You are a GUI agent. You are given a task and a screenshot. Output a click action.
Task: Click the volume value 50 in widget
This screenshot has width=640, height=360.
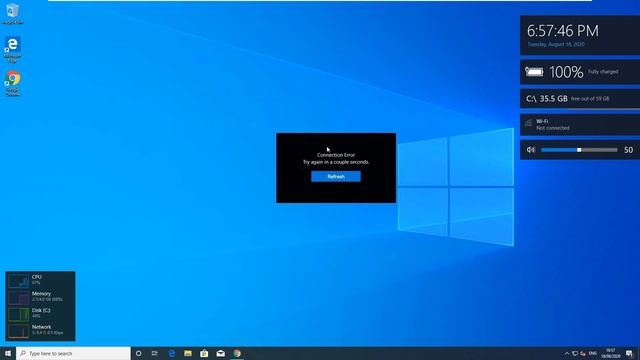tap(629, 150)
